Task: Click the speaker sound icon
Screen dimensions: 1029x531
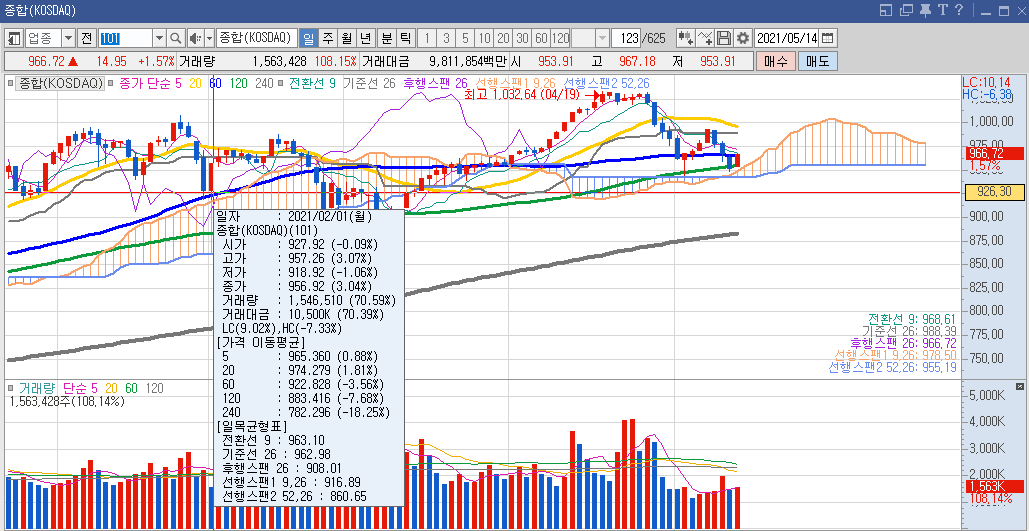Action: (x=196, y=38)
